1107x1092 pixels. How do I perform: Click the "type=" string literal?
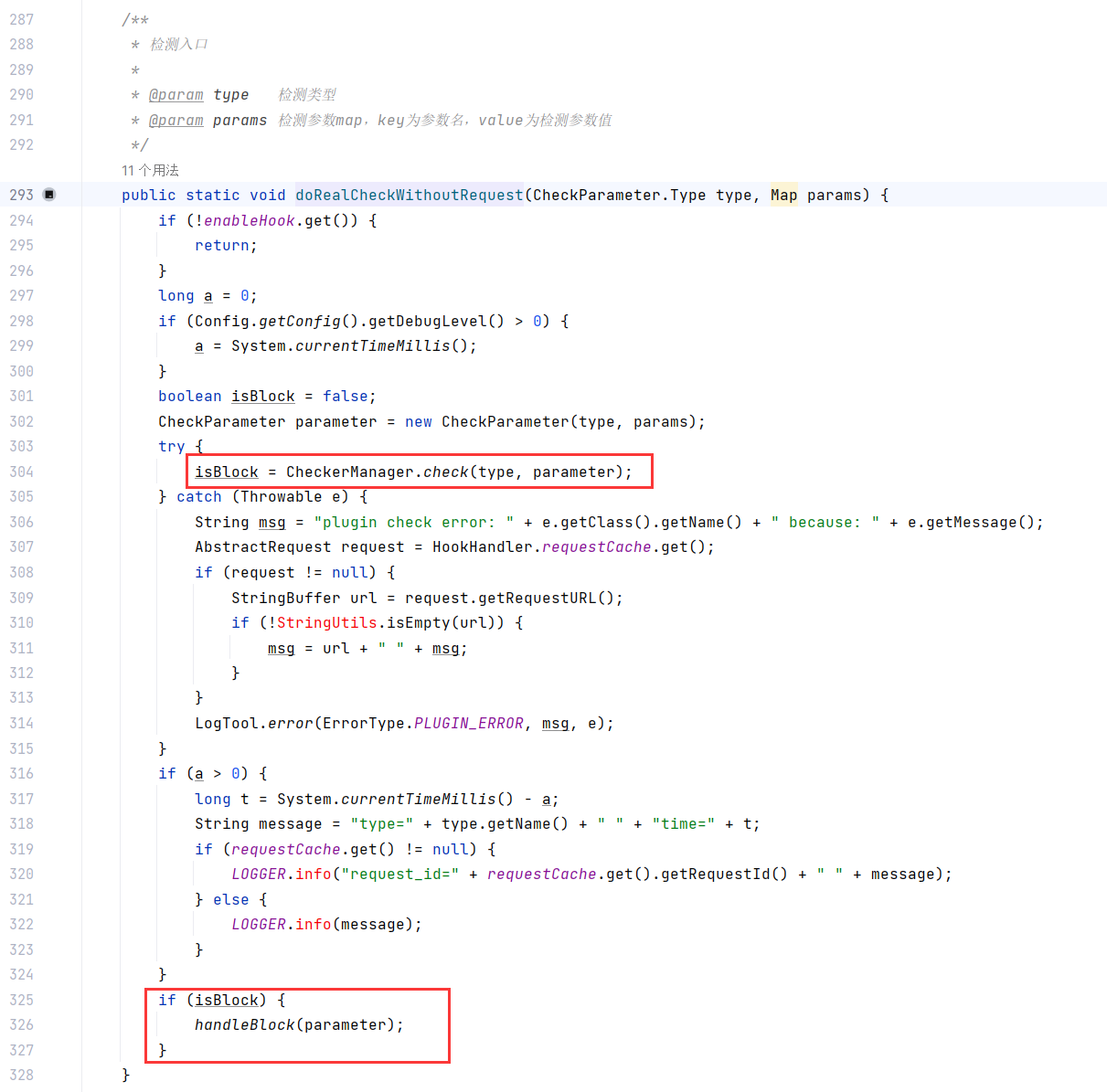coord(382,823)
